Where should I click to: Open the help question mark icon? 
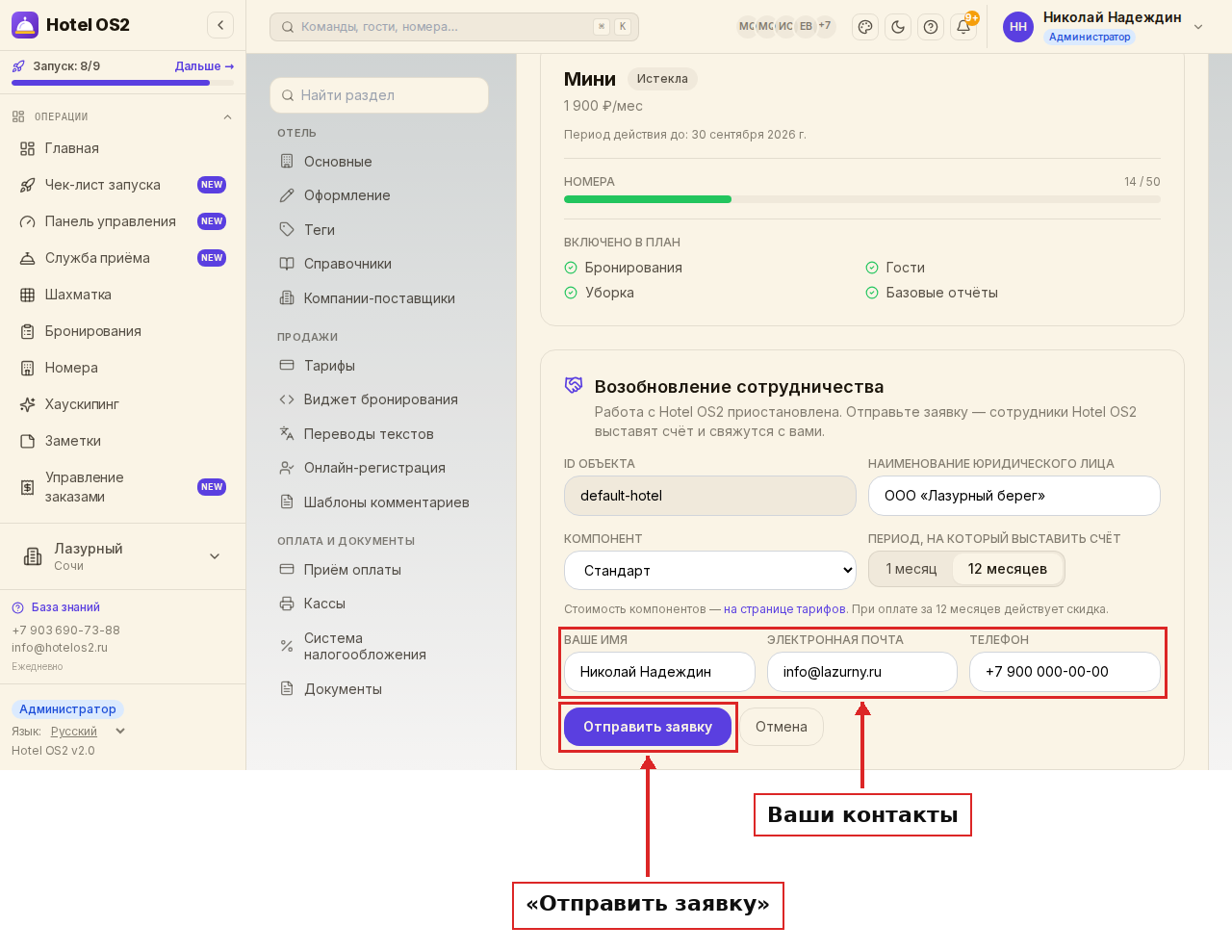pyautogui.click(x=931, y=27)
